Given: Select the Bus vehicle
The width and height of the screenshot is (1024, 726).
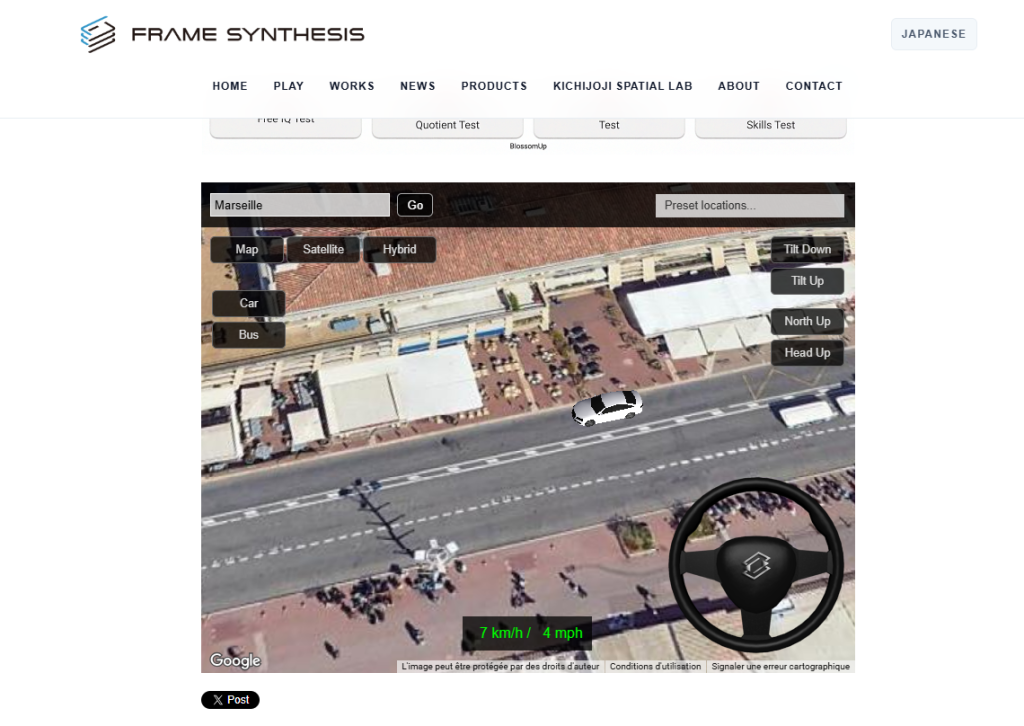Looking at the screenshot, I should tap(249, 334).
